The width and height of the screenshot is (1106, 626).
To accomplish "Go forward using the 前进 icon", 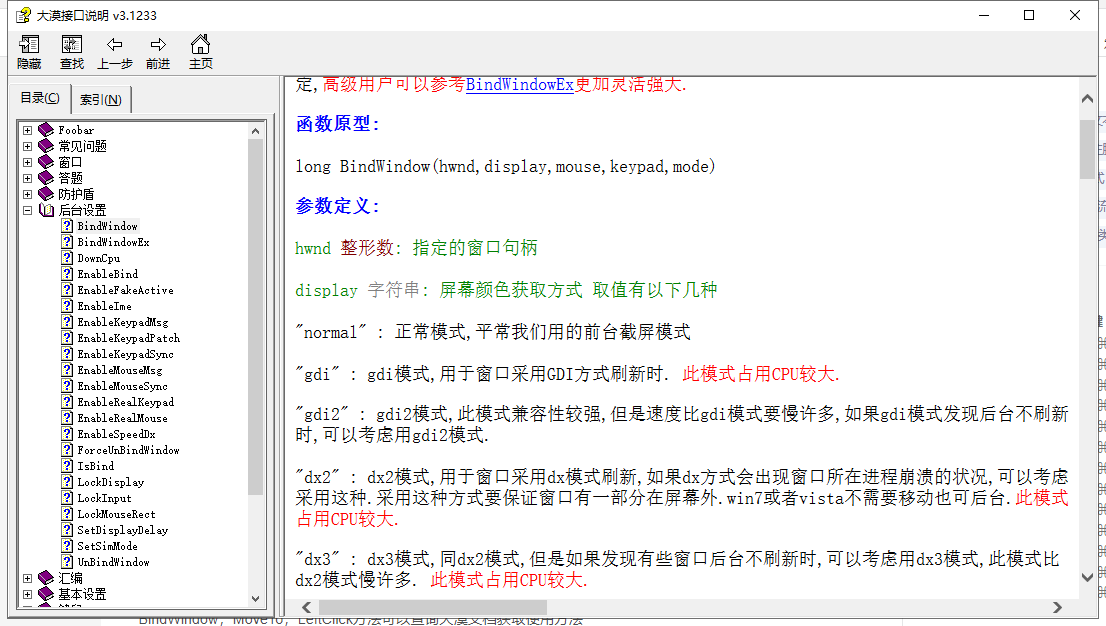I will coord(157,44).
